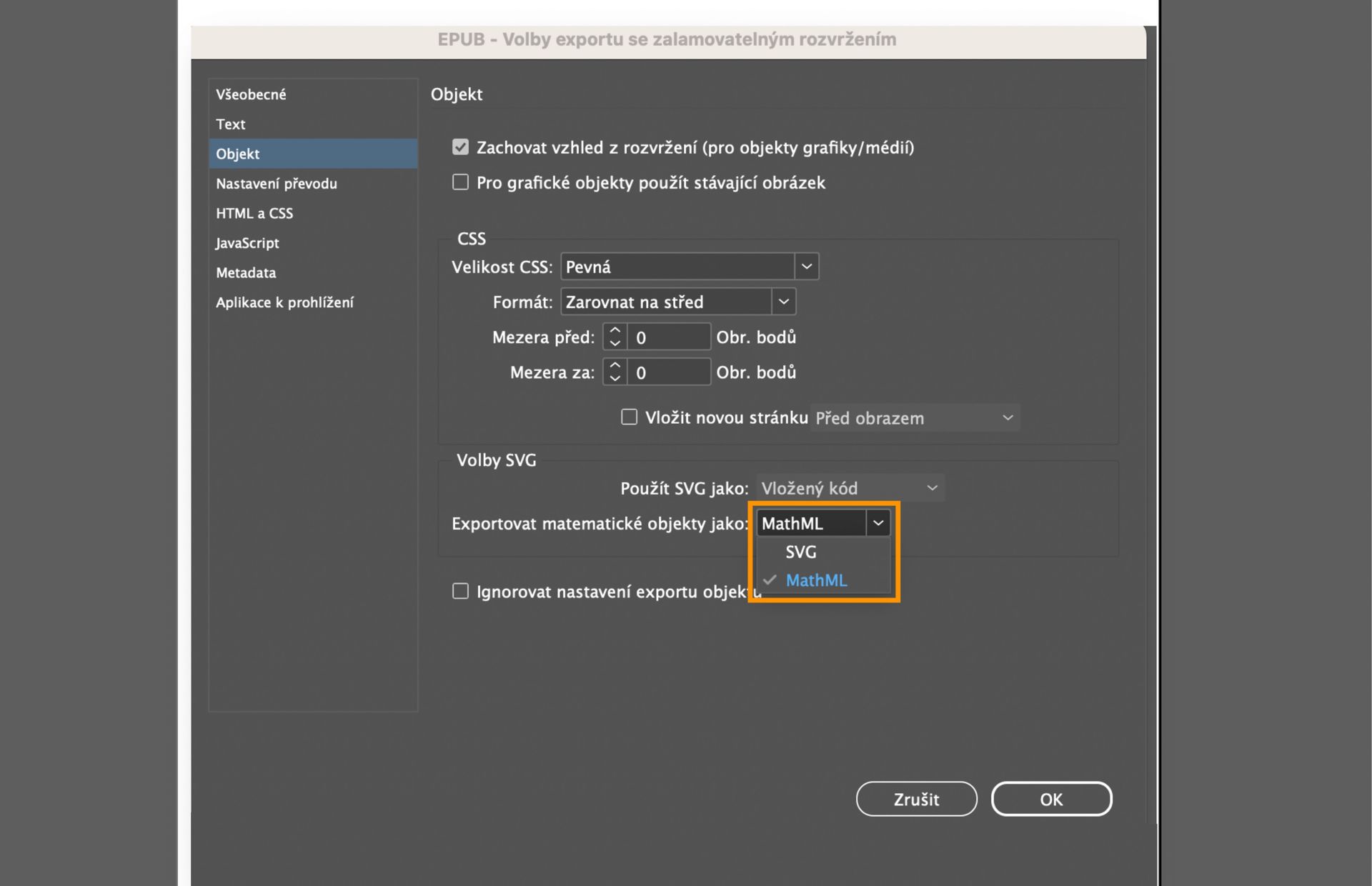Select the Text section in sidebar
The image size is (1372, 886).
[230, 124]
